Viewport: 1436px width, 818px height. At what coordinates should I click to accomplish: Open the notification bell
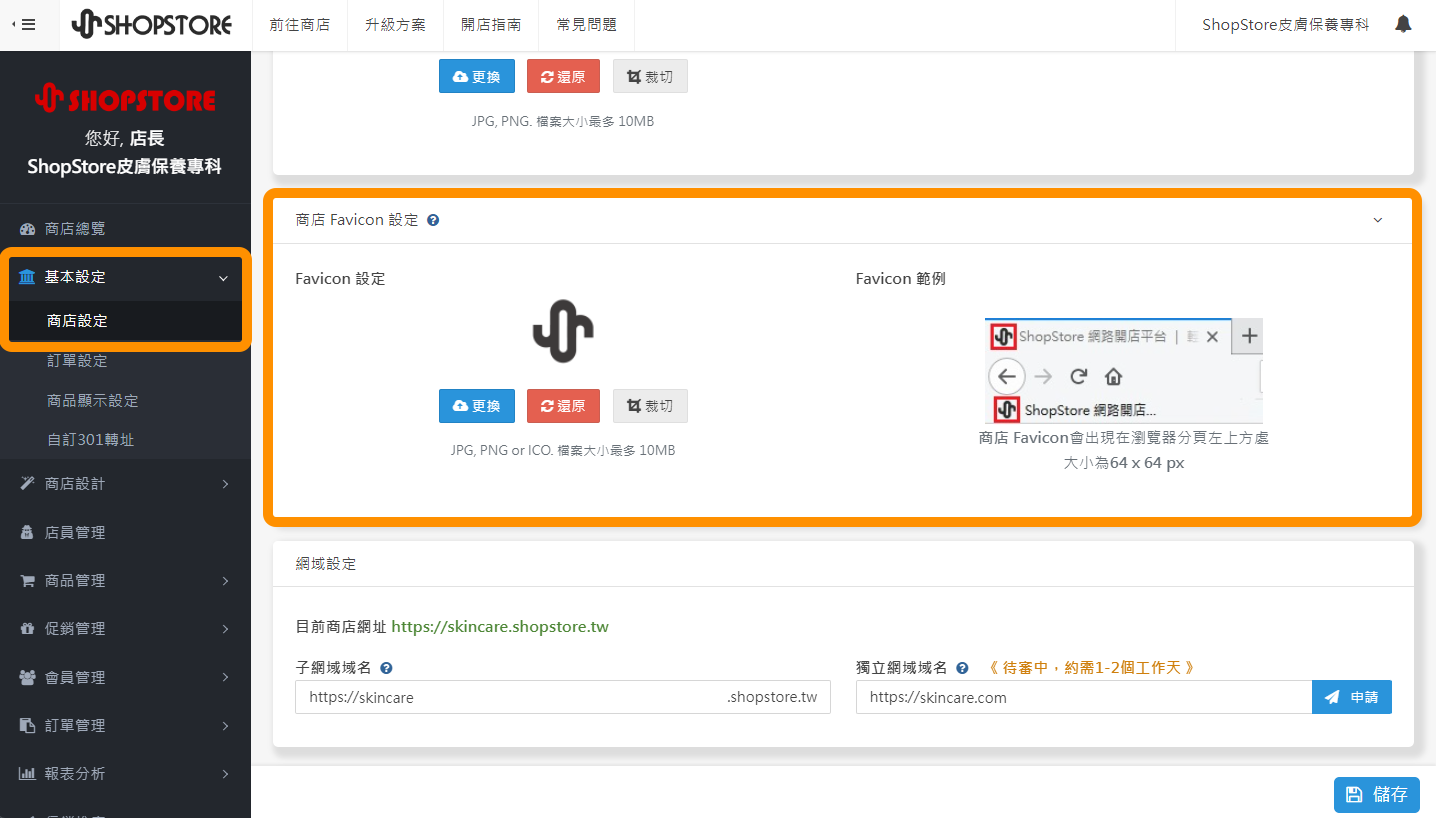pyautogui.click(x=1403, y=24)
